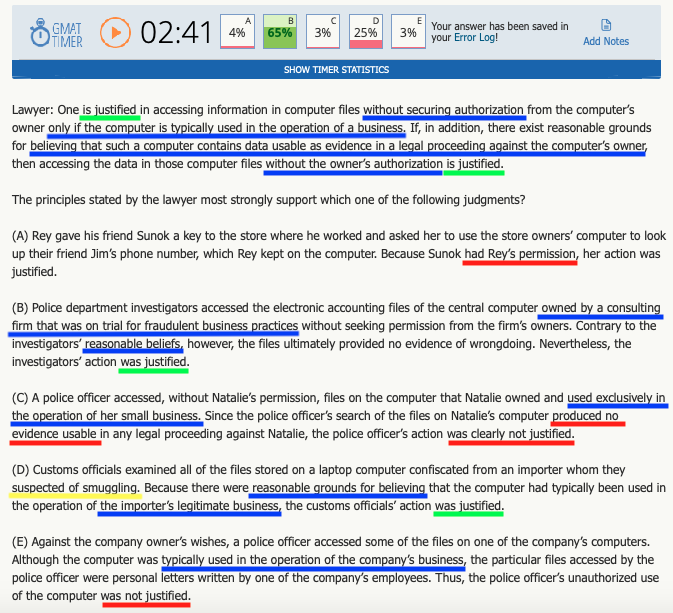Image resolution: width=673 pixels, height=613 pixels.
Task: Click the GMAT TIMER logo text
Action: click(67, 35)
